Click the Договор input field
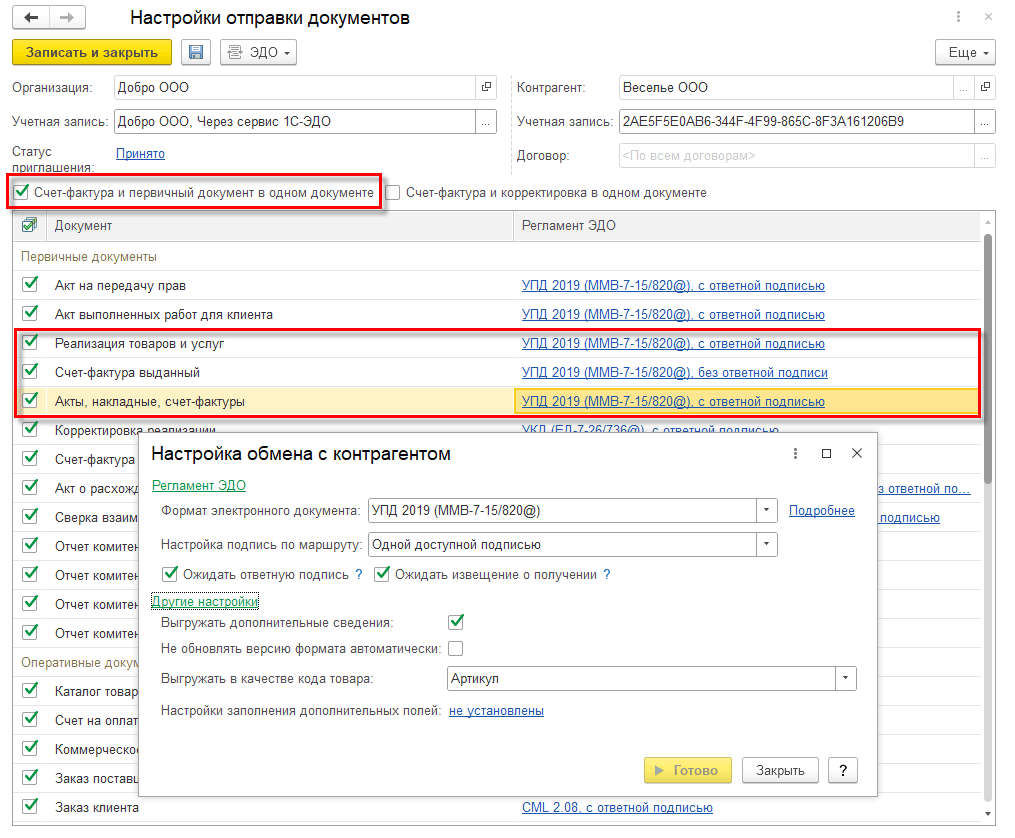1015x838 pixels. click(x=796, y=156)
